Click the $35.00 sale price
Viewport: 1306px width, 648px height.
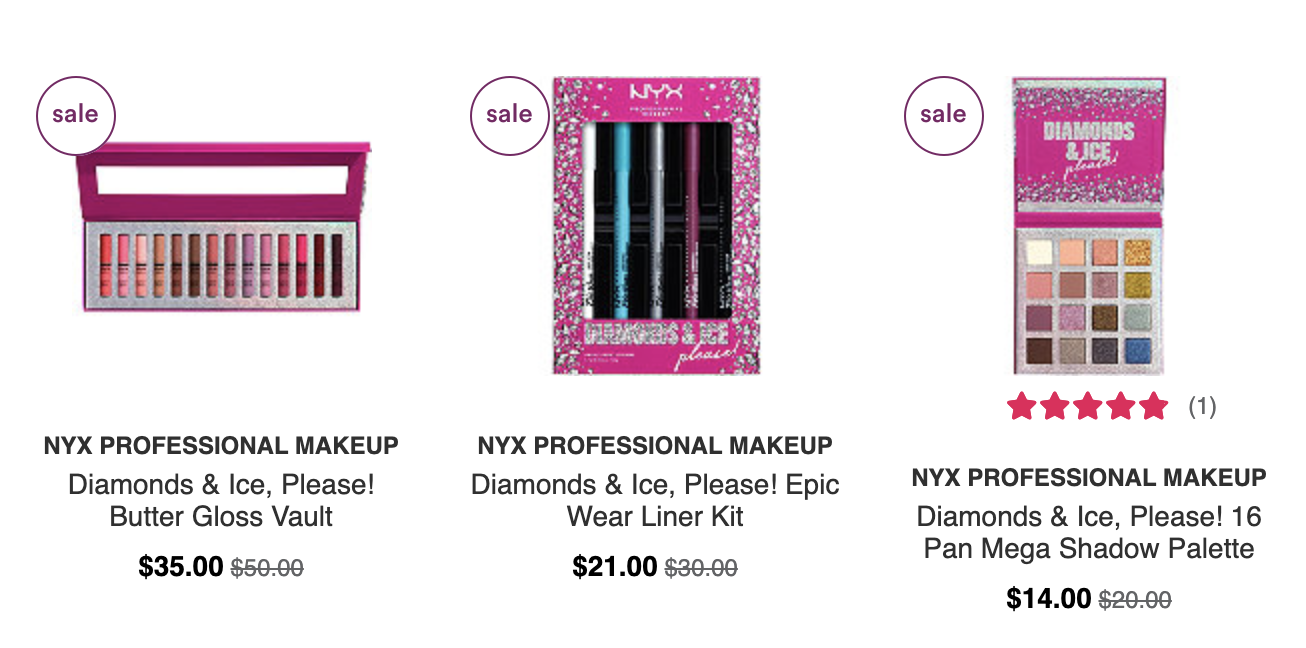tap(181, 567)
